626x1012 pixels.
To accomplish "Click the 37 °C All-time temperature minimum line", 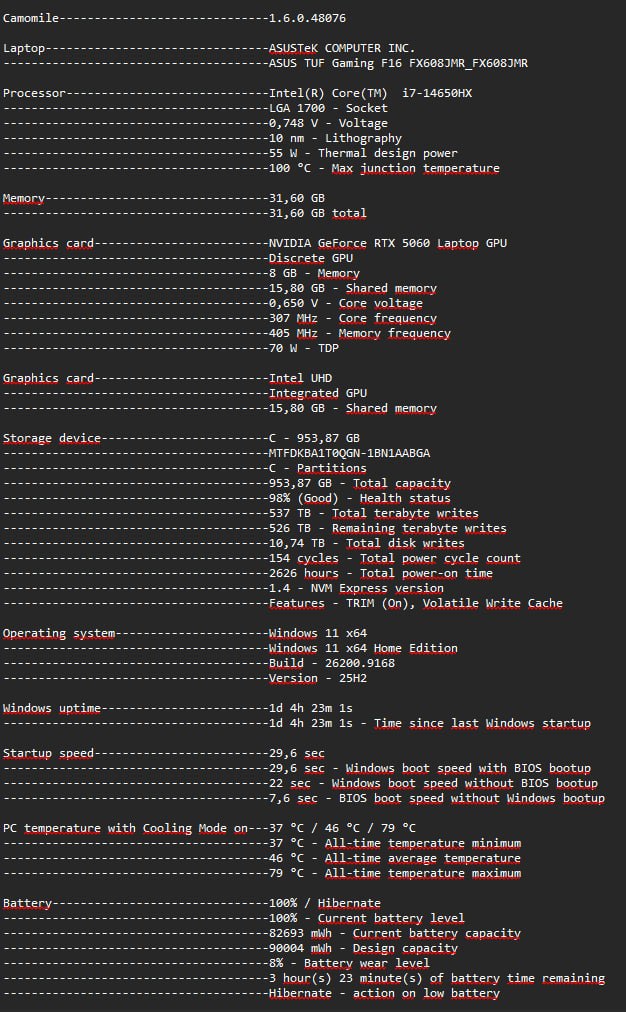I will coord(395,844).
